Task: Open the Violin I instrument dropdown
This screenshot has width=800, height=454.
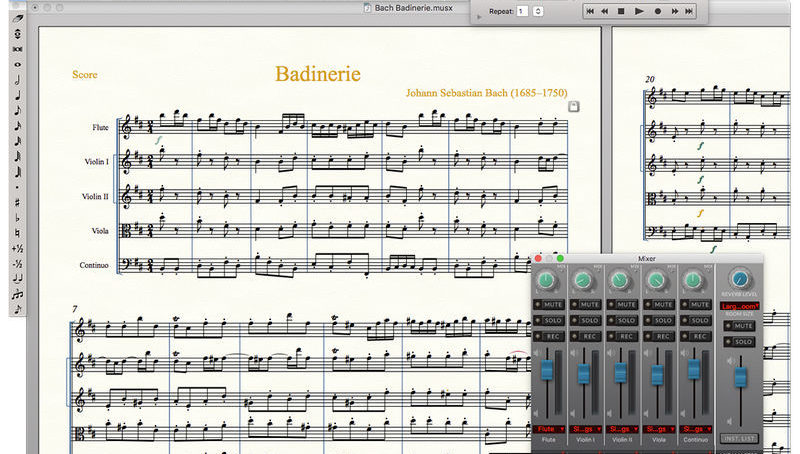Action: 586,429
